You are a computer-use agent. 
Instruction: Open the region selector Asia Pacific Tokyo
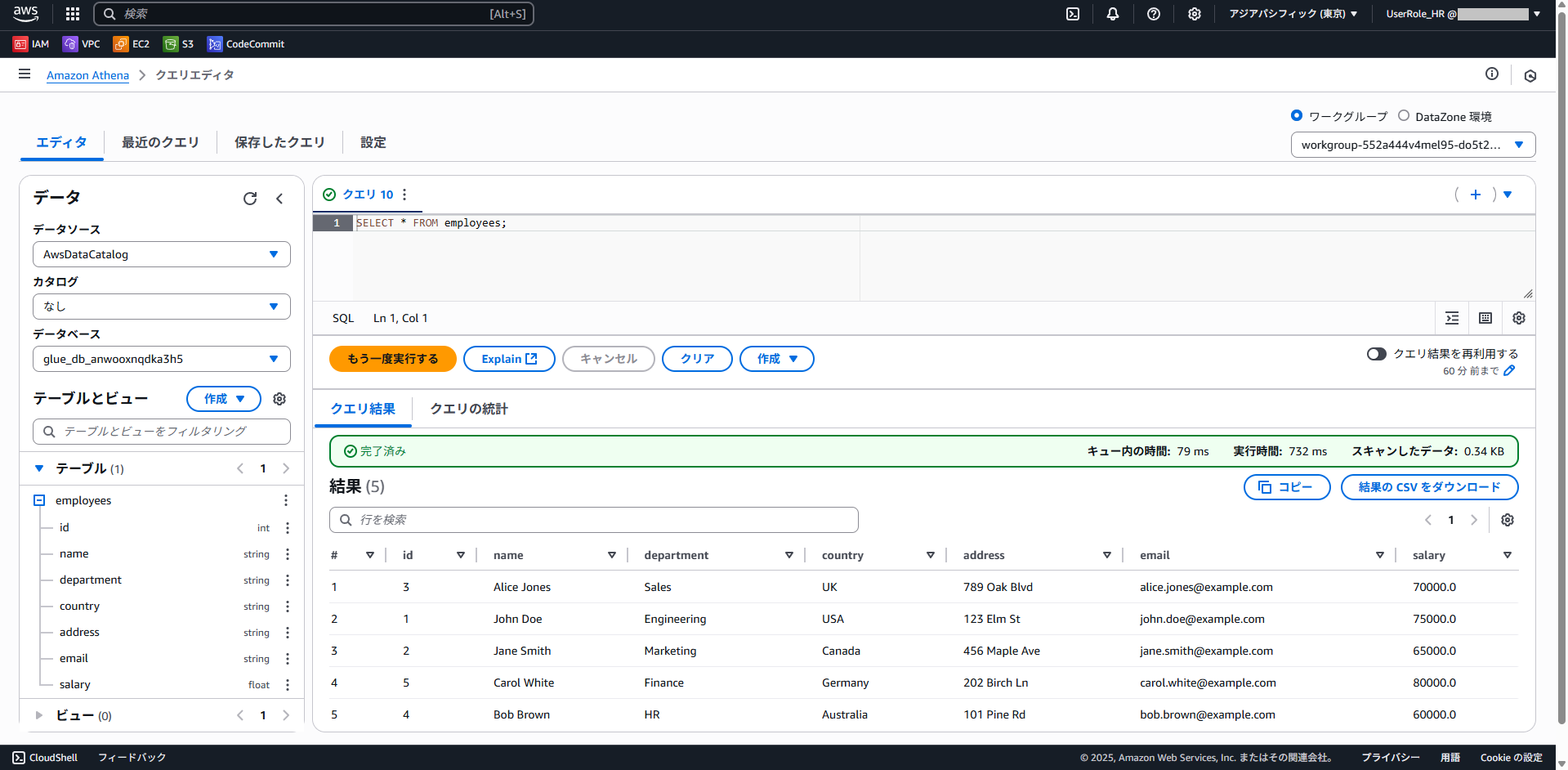(1293, 14)
